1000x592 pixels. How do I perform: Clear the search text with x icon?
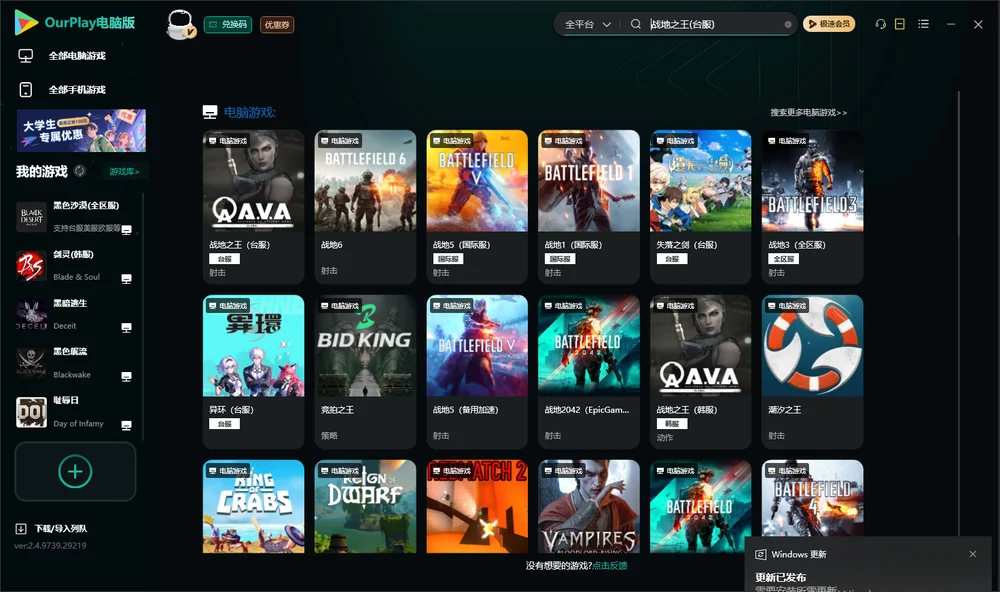(788, 24)
